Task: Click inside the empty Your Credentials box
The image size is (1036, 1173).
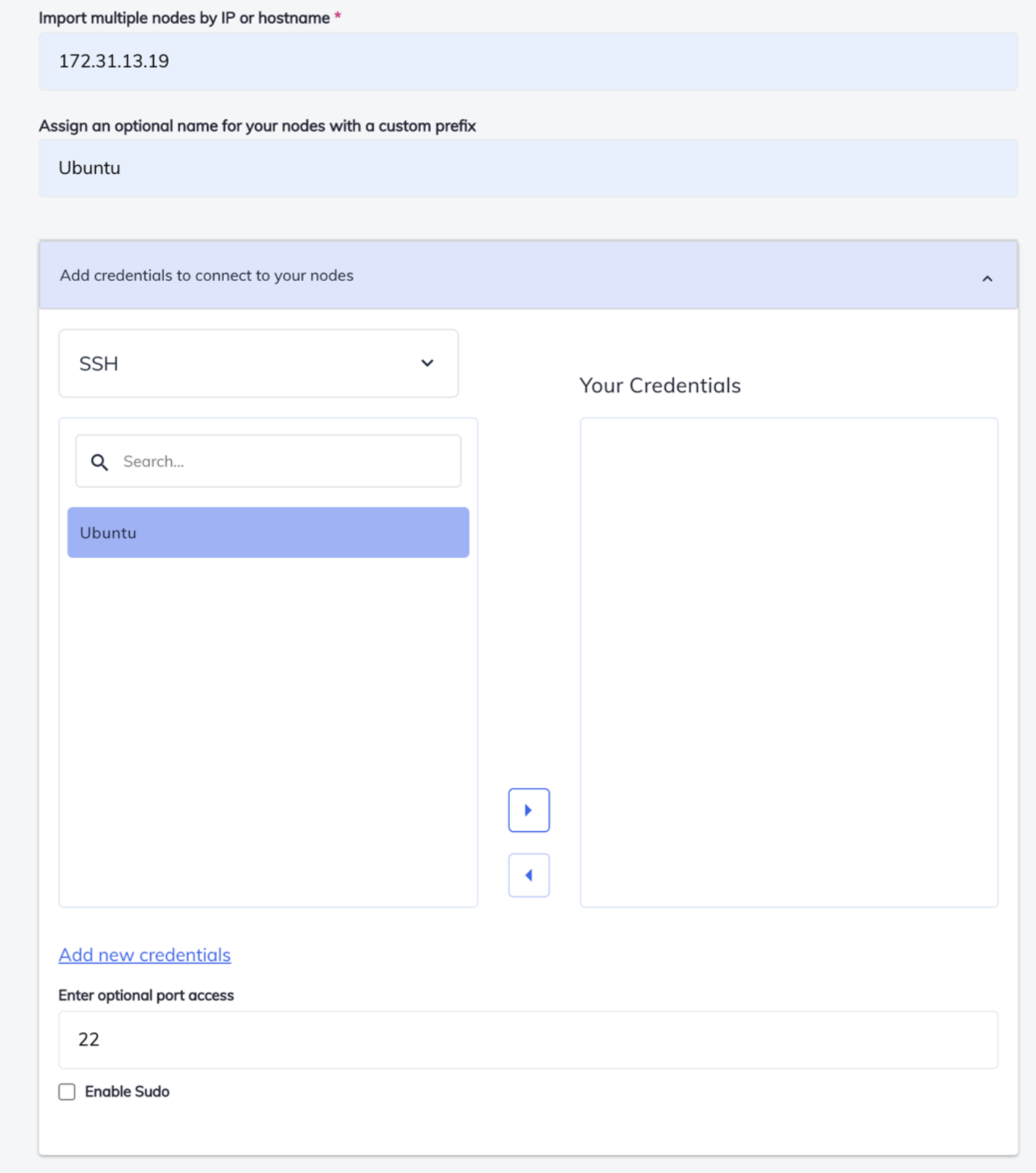Action: [x=789, y=662]
